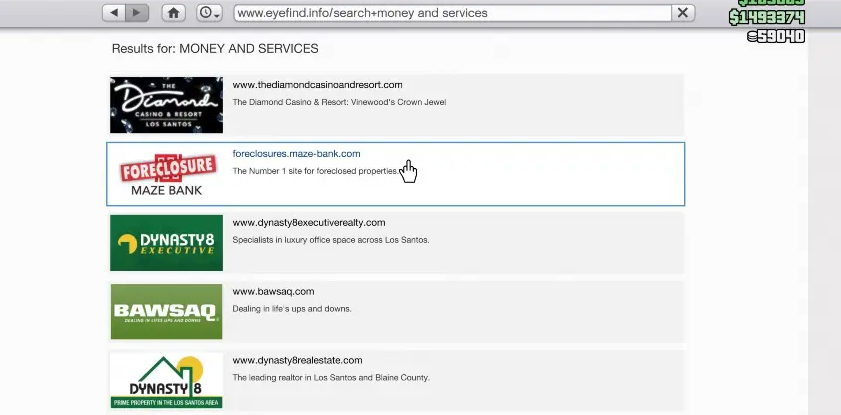The height and width of the screenshot is (415, 841).
Task: Visit www.thediamondcasinoandresort.com link
Action: pyautogui.click(x=317, y=85)
